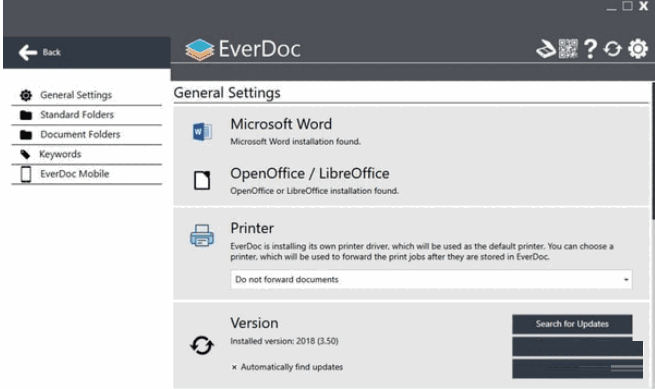Screen dimensions: 655x389
Task: Click the Search for Updates button
Action: click(x=572, y=324)
